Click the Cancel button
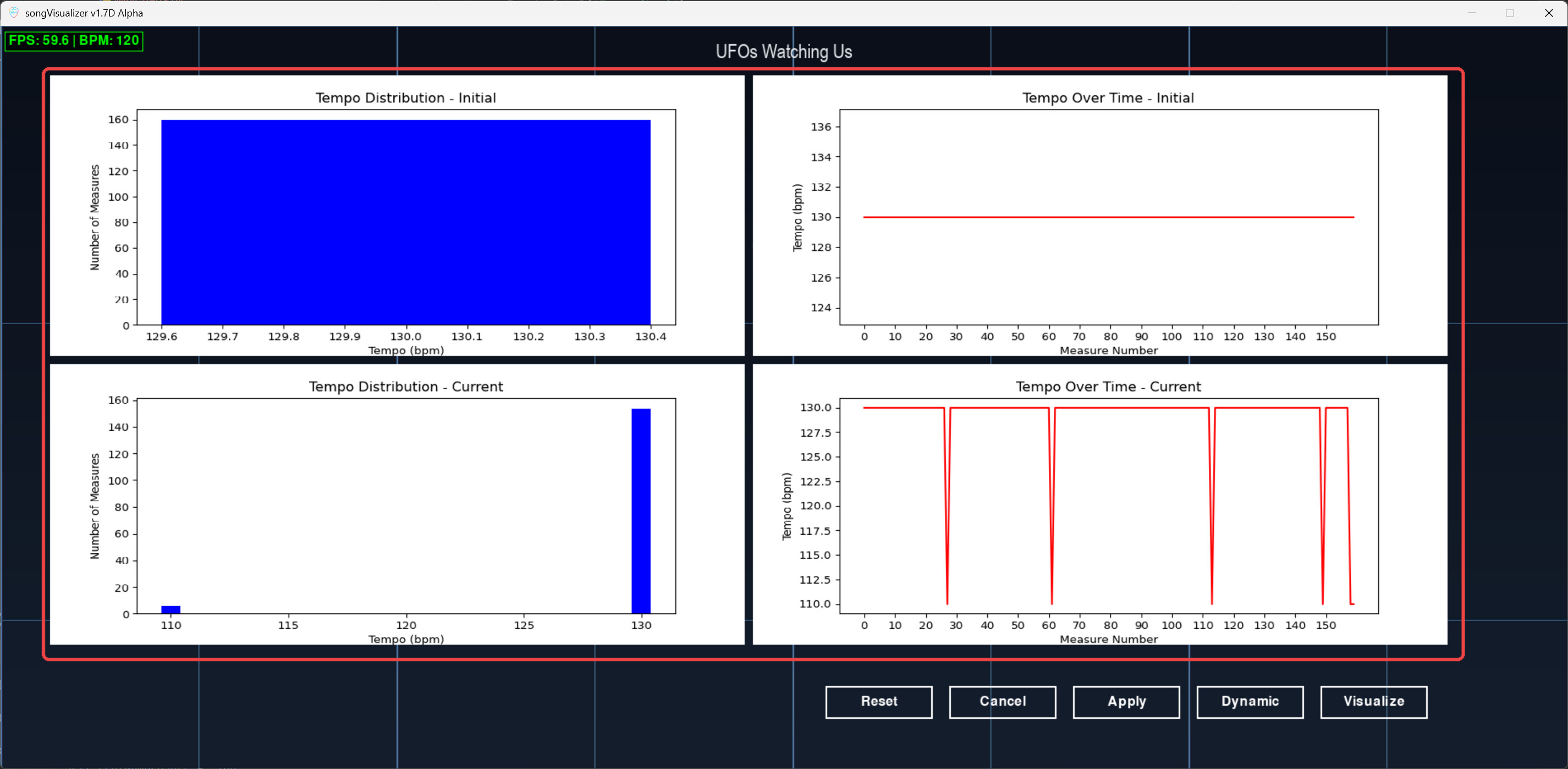The width and height of the screenshot is (1568, 769). coord(1002,701)
